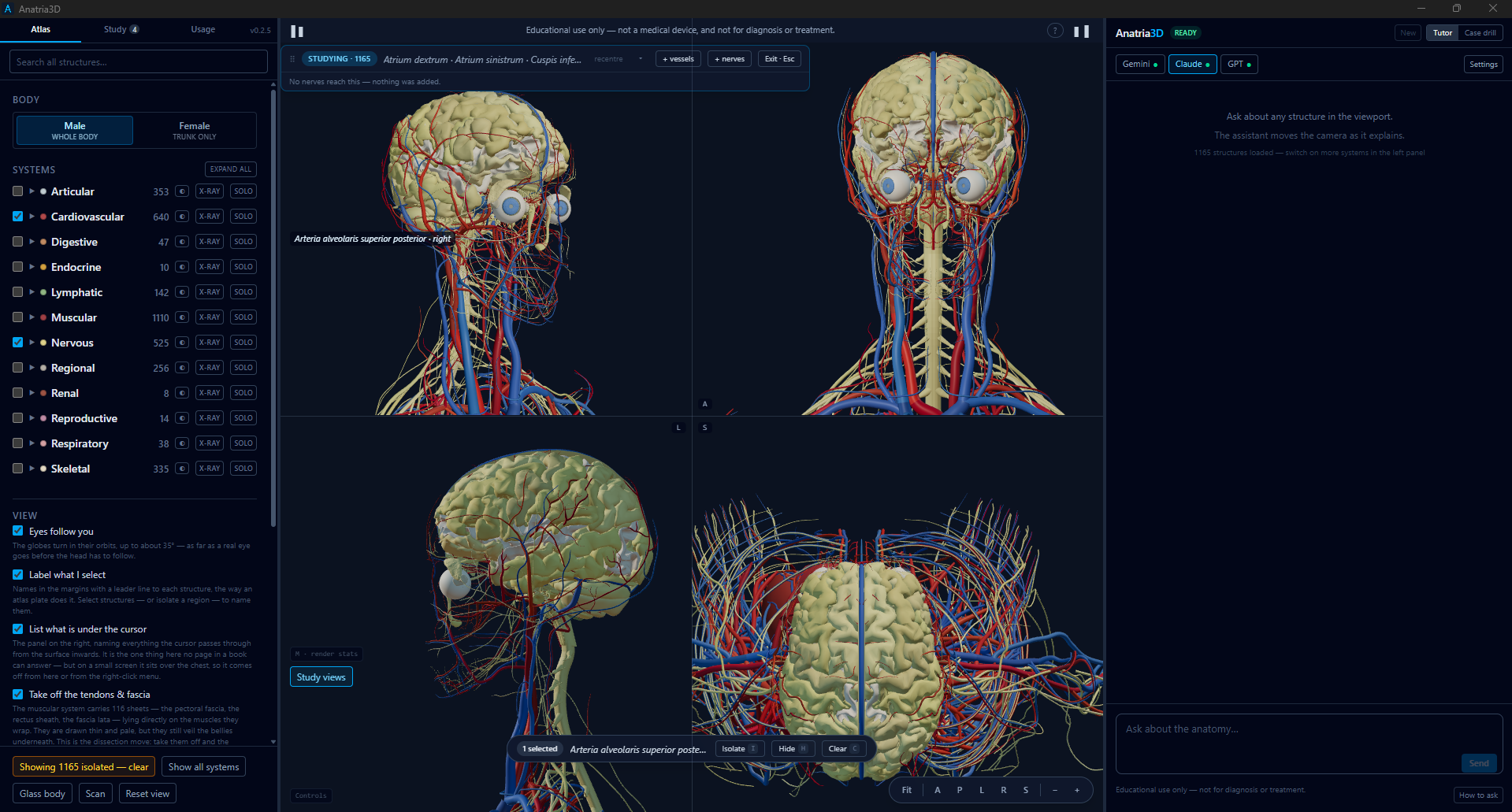The height and width of the screenshot is (812, 1512).
Task: Click the Lymphatic row opacity icon
Action: pyautogui.click(x=182, y=292)
